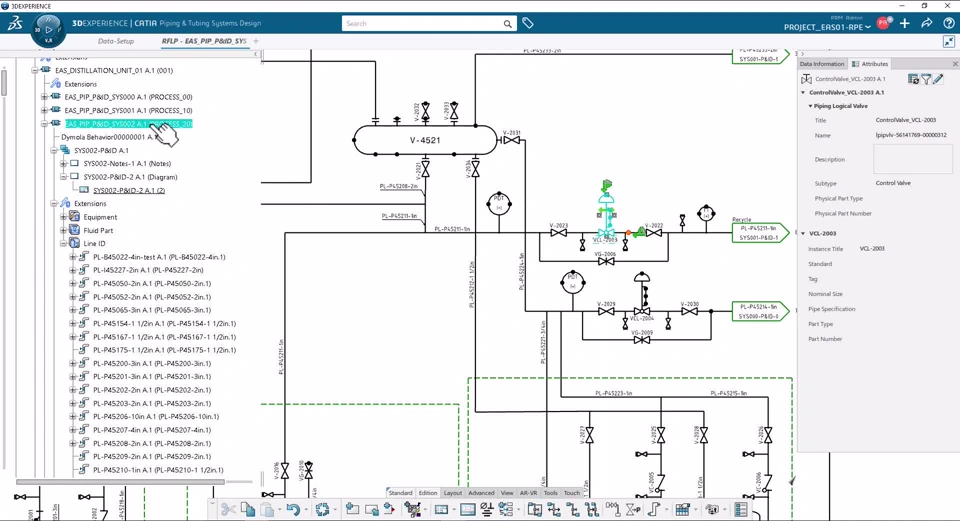
Task: Open the View toolbar tab
Action: tap(507, 493)
